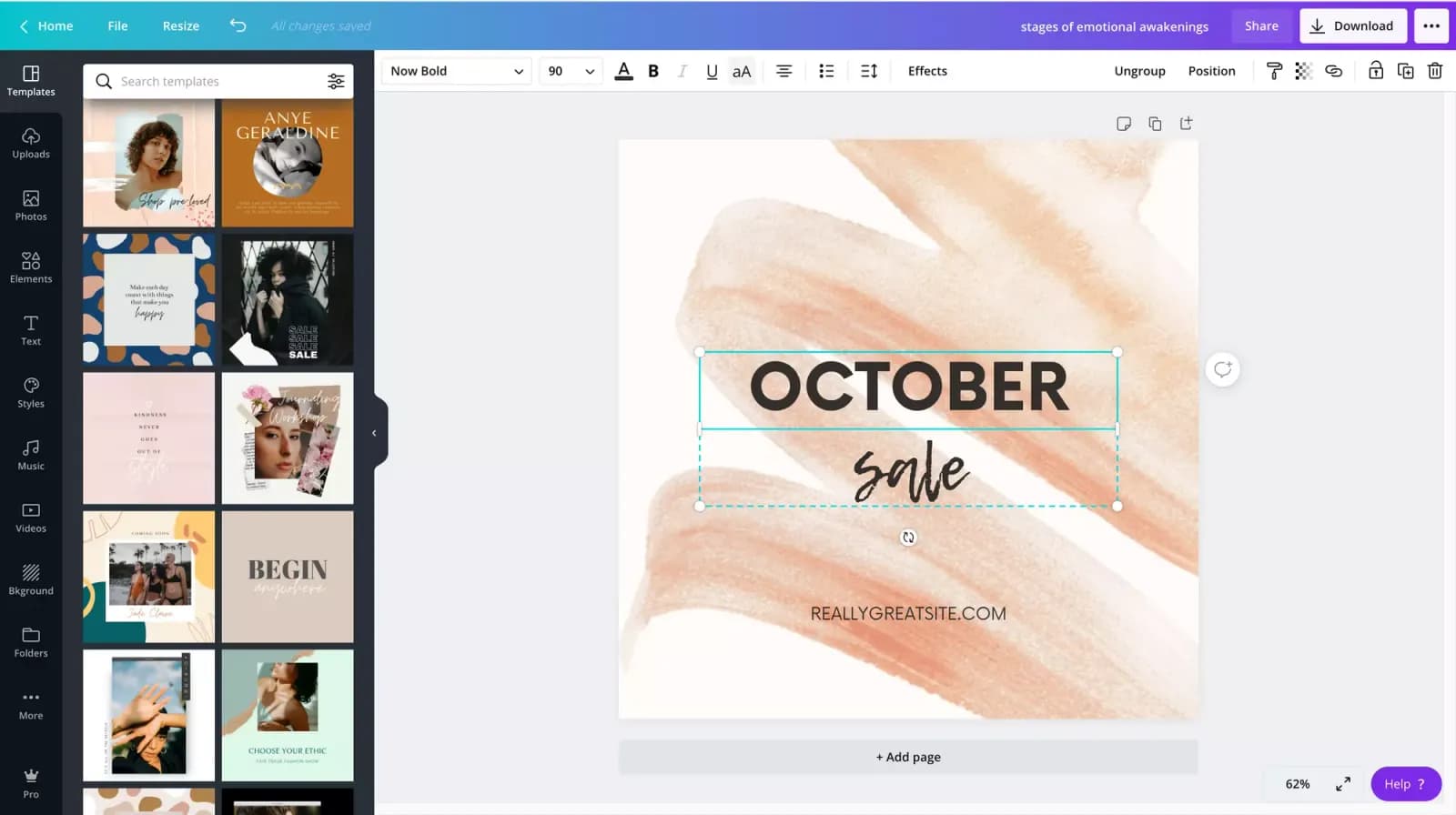Viewport: 1456px width, 815px height.
Task: Collapse the templates side panel
Action: pos(374,433)
